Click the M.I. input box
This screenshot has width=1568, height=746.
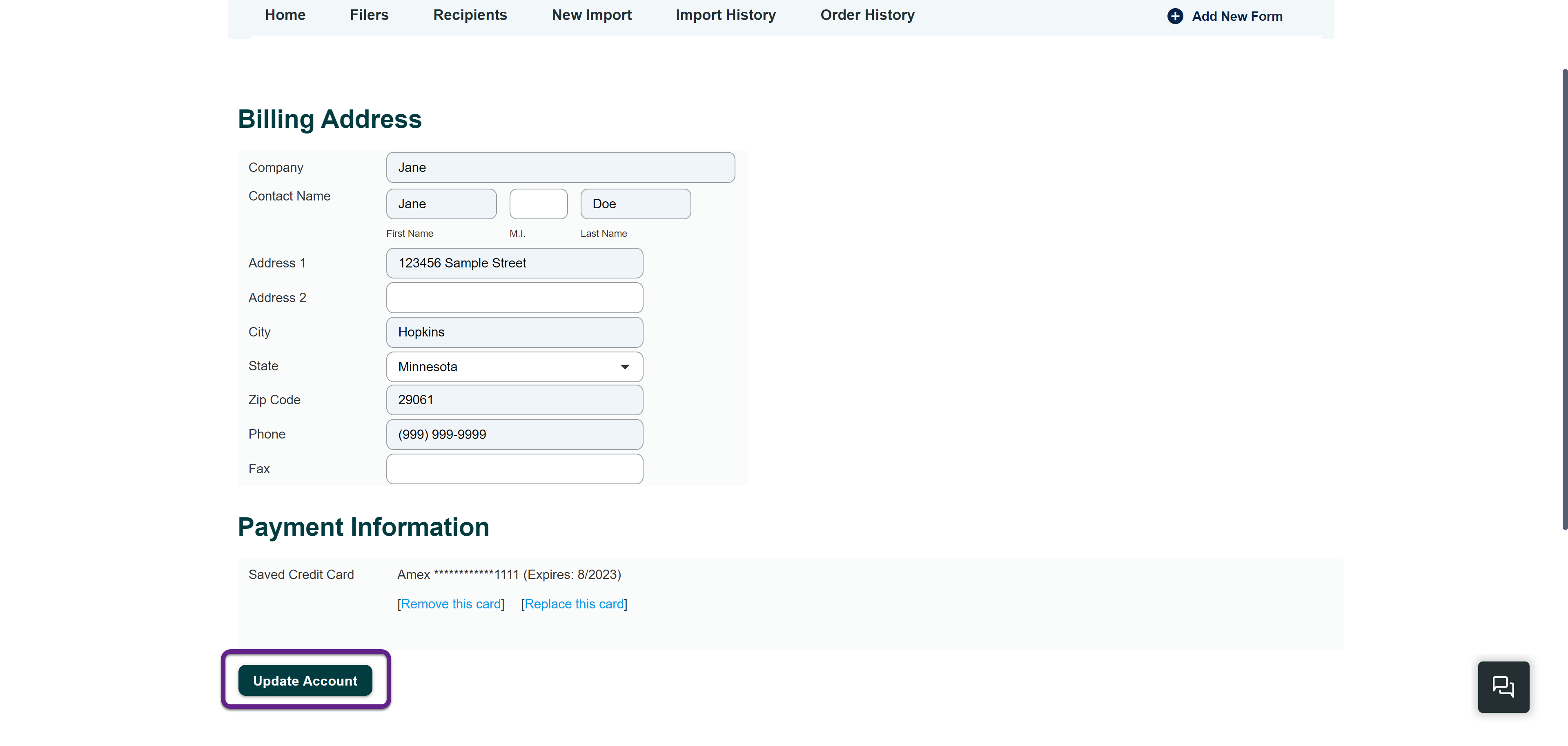538,204
